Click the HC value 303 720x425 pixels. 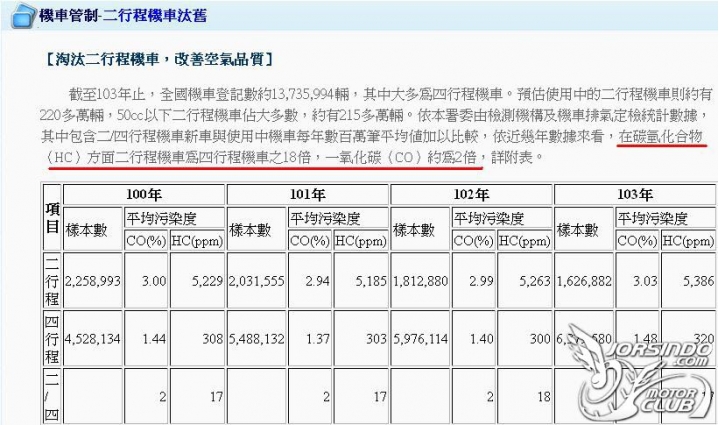[377, 339]
